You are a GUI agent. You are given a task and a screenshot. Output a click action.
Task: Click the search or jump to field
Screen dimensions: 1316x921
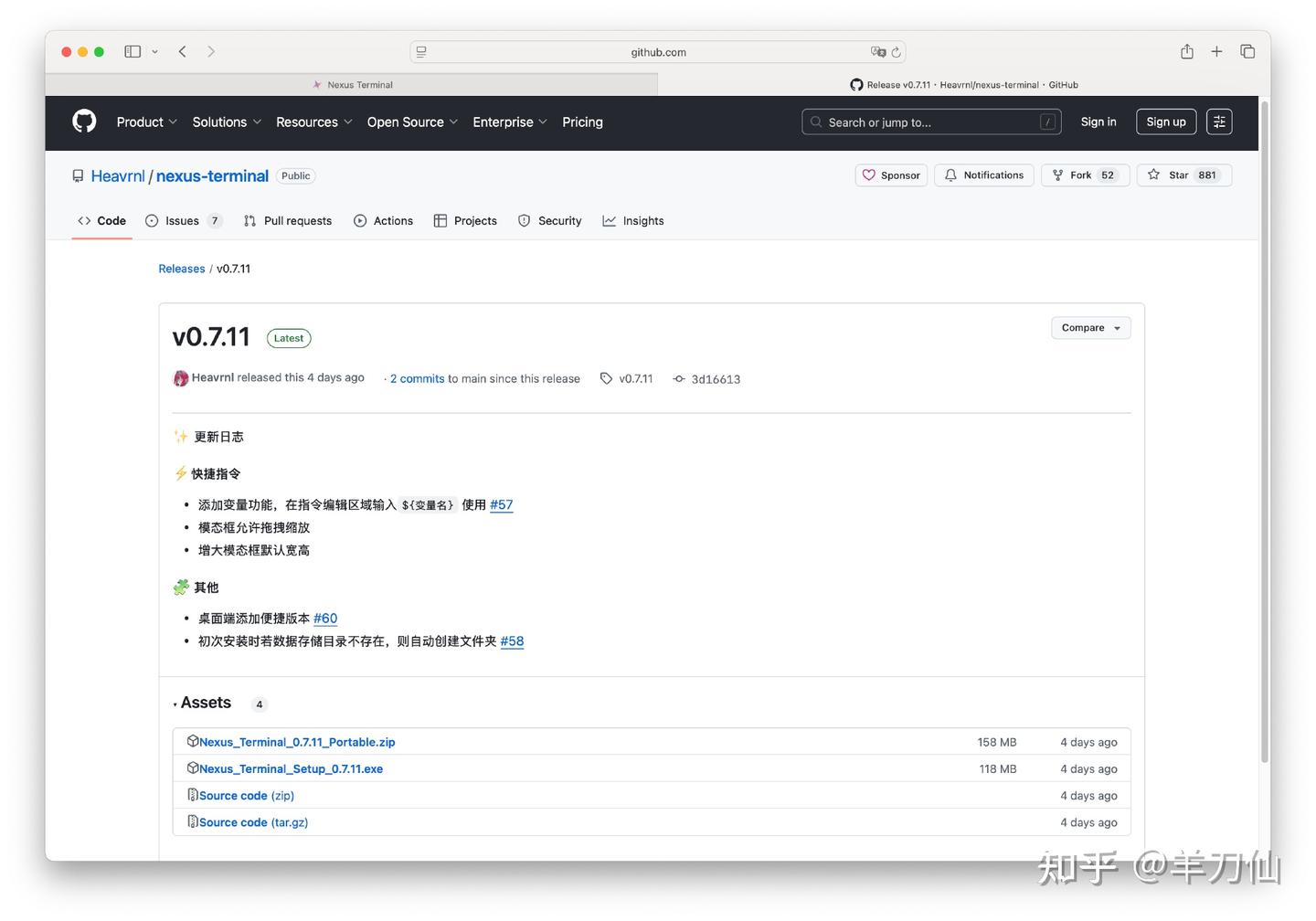point(930,122)
